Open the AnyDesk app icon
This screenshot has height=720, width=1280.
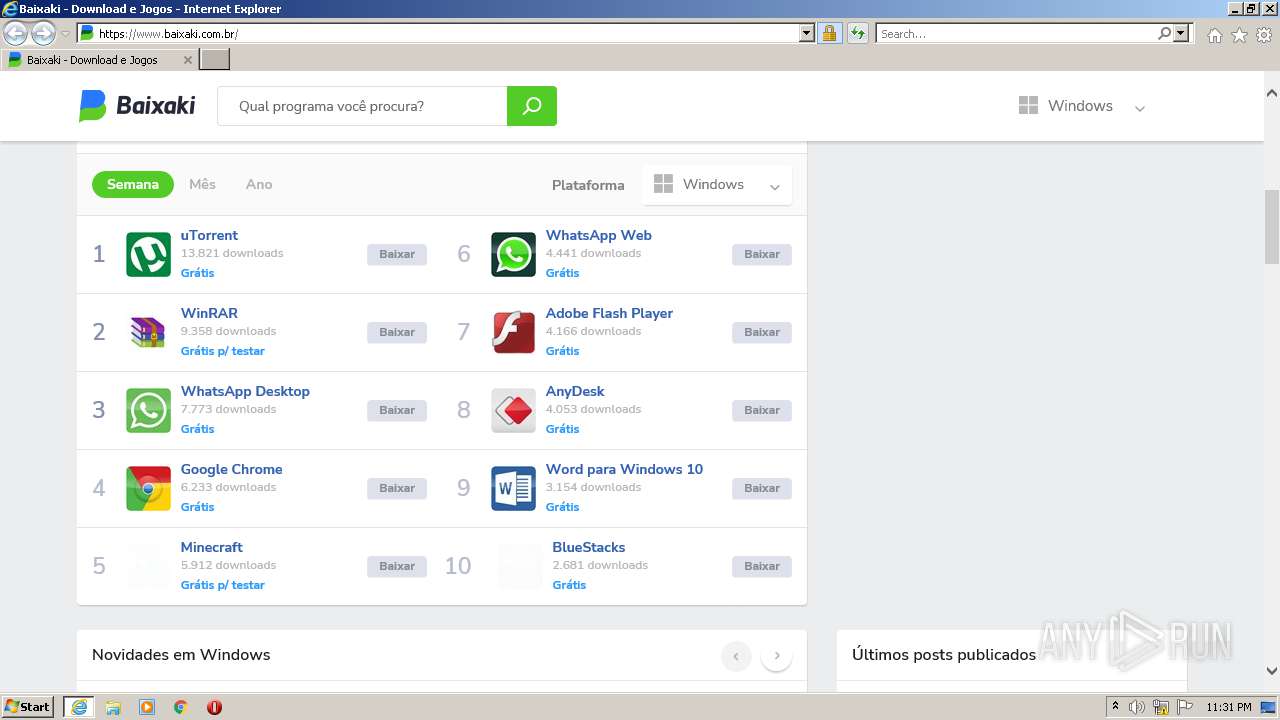[x=513, y=410]
